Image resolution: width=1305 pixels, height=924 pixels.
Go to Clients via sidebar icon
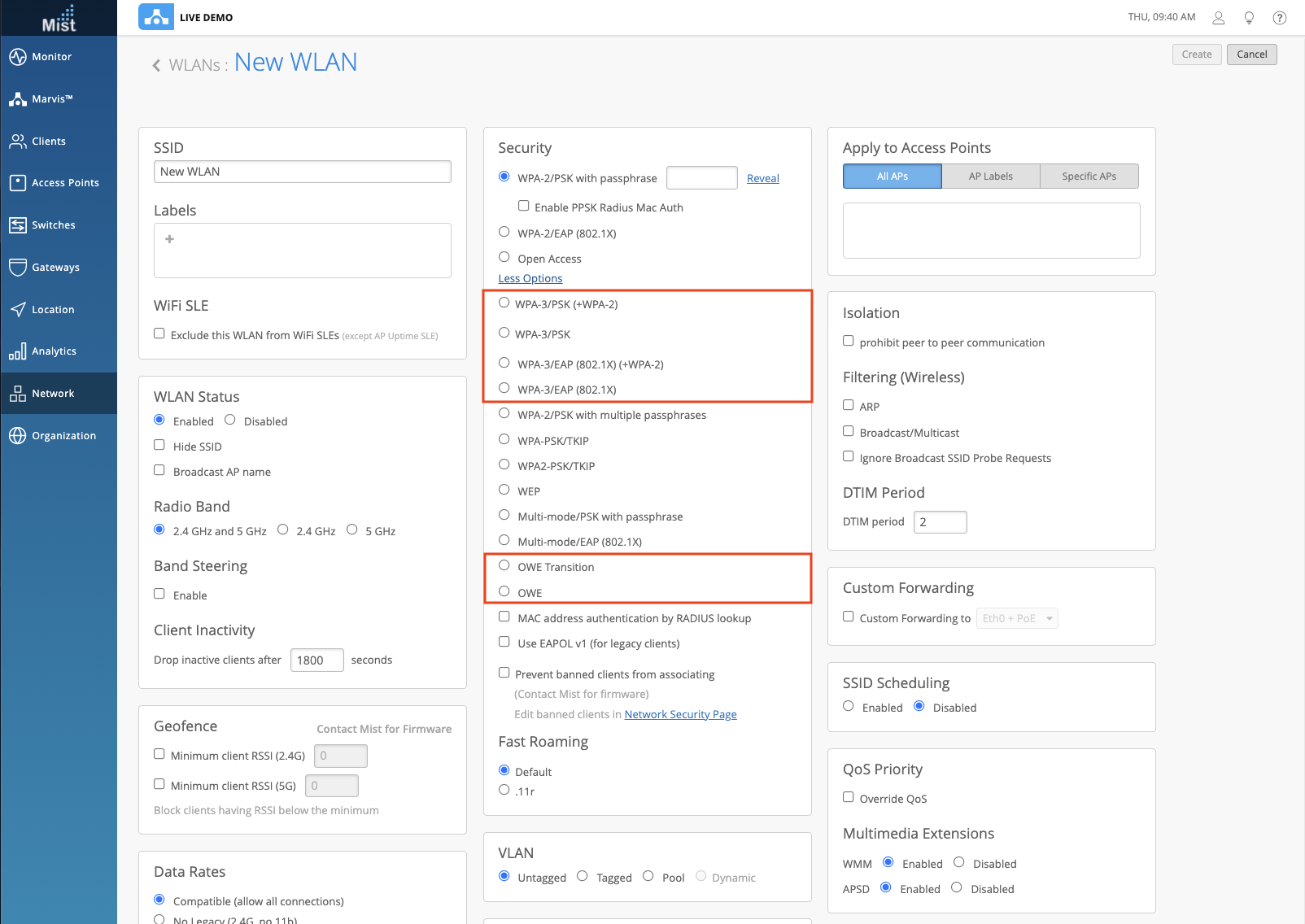[x=18, y=142]
